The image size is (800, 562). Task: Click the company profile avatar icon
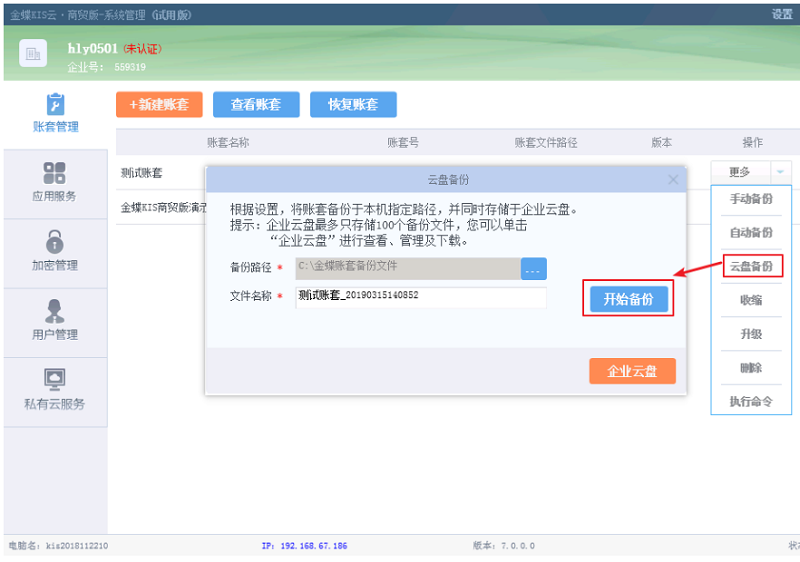[33, 55]
